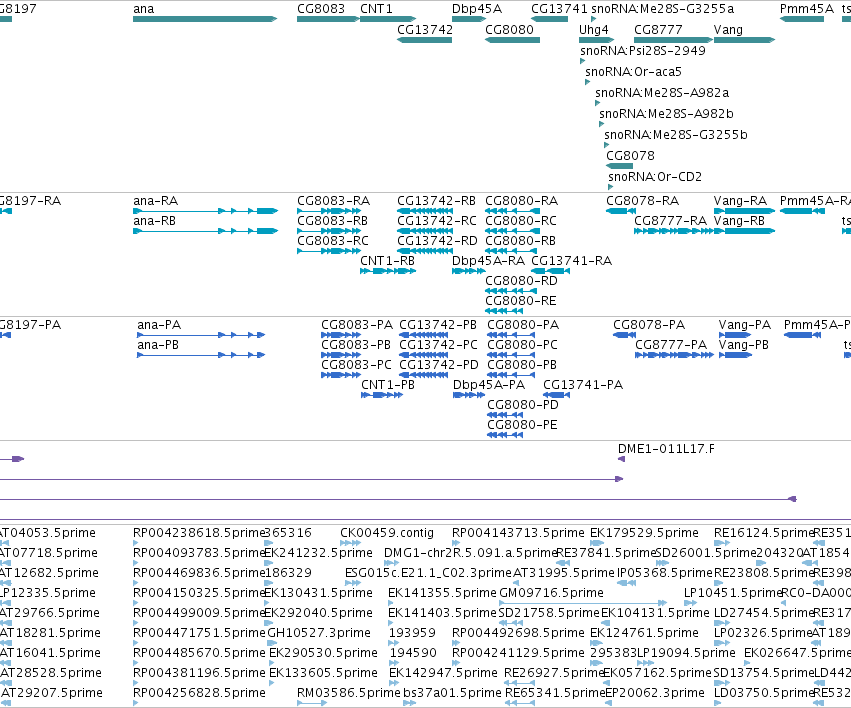Select the CG8080 gene label

(509, 30)
